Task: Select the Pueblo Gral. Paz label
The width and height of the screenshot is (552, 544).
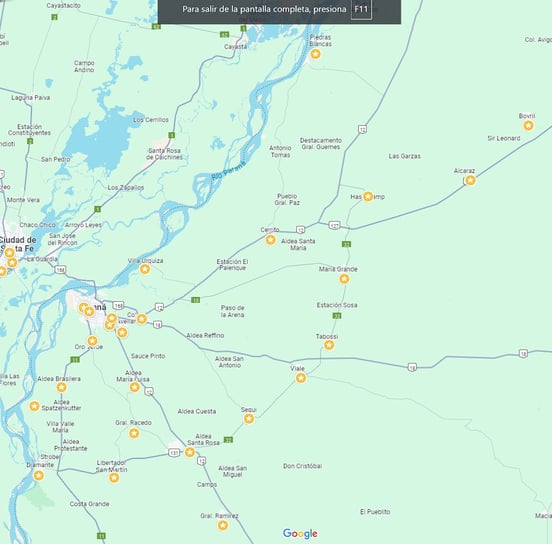Action: click(x=287, y=199)
